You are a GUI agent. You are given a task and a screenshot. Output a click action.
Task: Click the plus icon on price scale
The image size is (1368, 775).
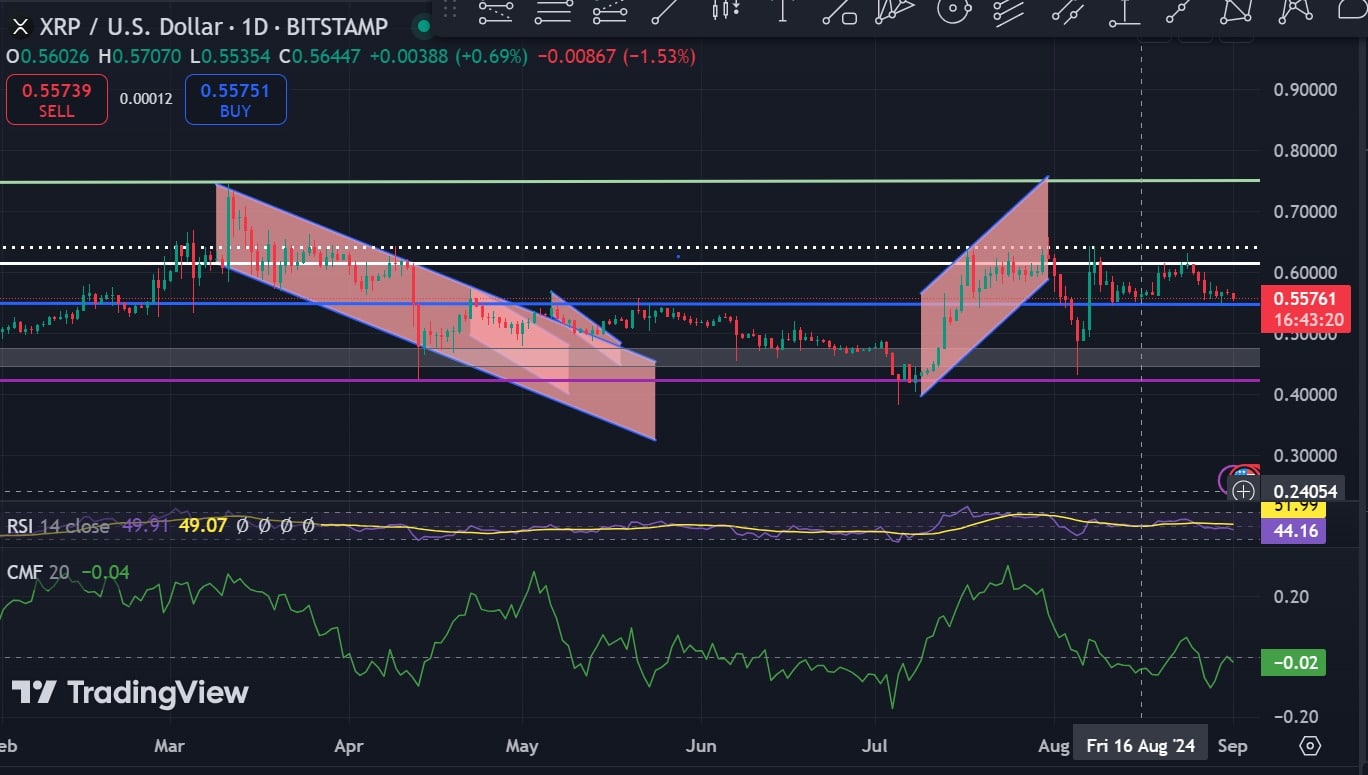[1243, 491]
